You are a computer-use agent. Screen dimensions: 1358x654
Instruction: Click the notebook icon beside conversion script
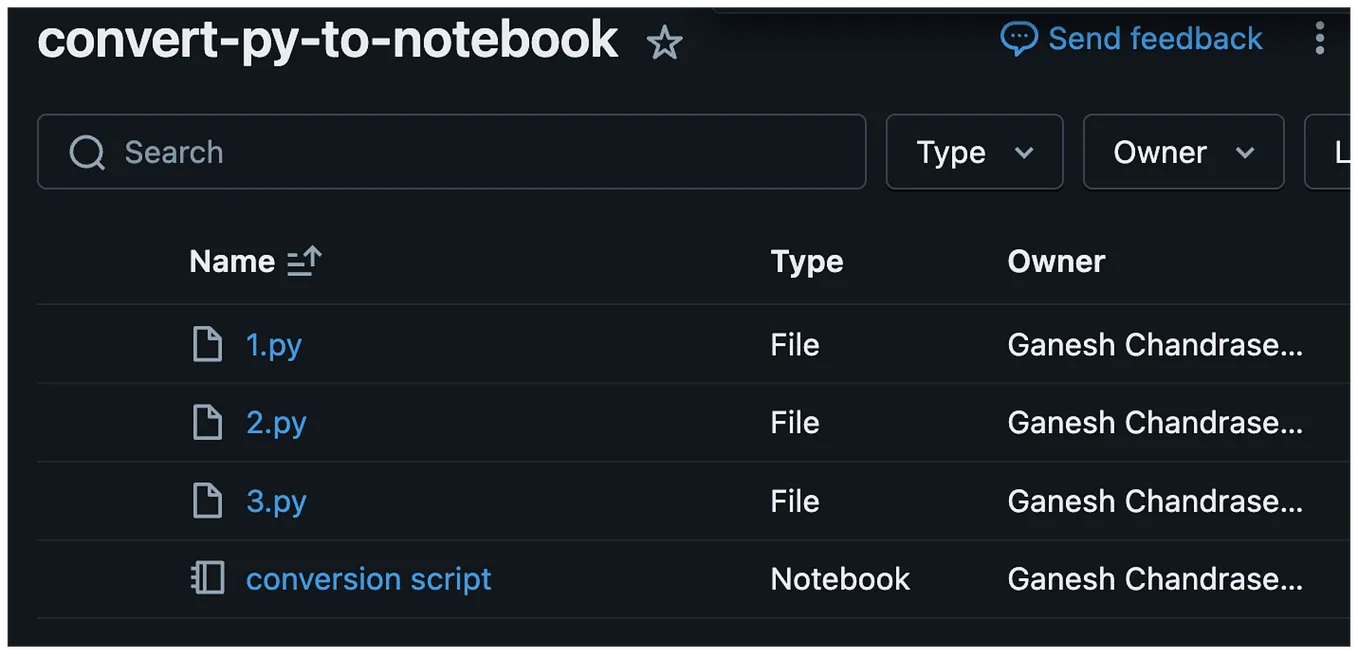coord(207,578)
